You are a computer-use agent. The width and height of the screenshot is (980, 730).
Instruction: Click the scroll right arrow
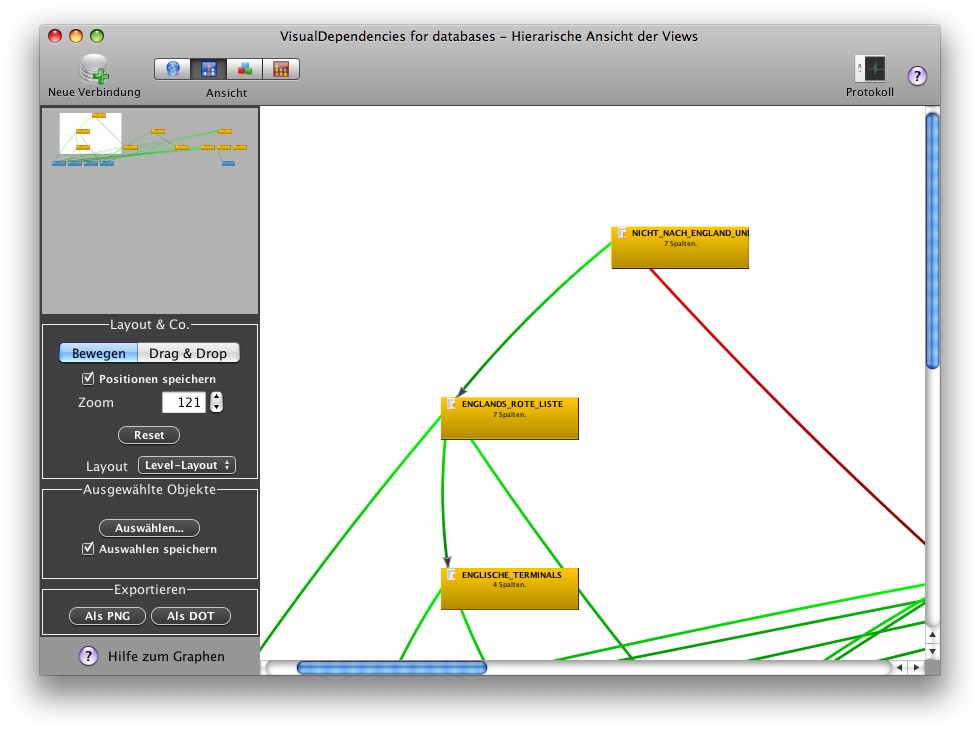click(x=916, y=668)
